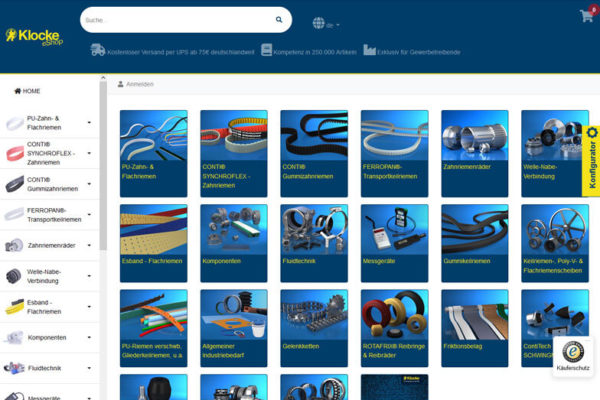The width and height of the screenshot is (600, 400).
Task: Click the sidebar vertical scrollbar
Action: (103, 166)
